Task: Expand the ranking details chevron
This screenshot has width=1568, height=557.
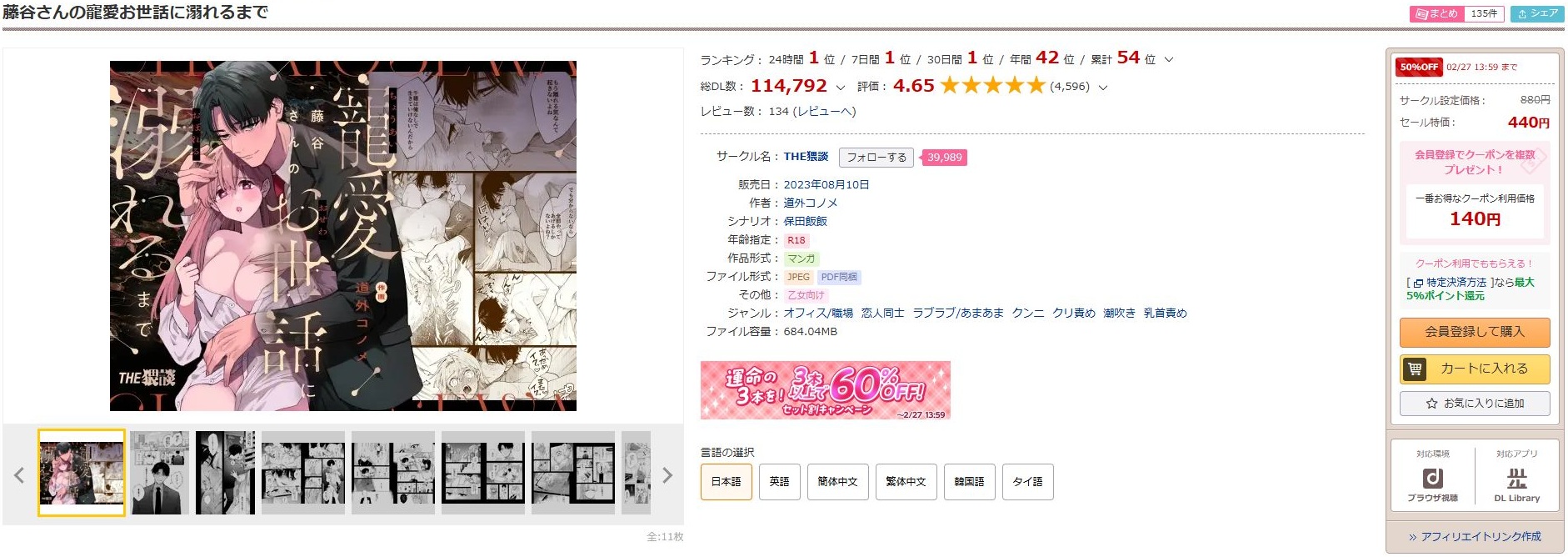Action: click(1168, 60)
